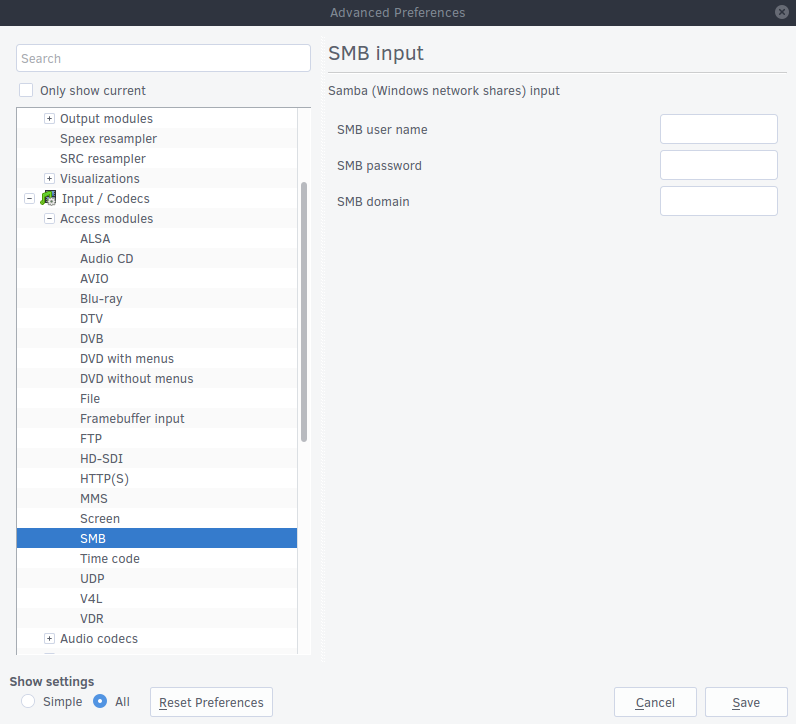The height and width of the screenshot is (724, 796).
Task: Click the Cancel button
Action: [655, 702]
